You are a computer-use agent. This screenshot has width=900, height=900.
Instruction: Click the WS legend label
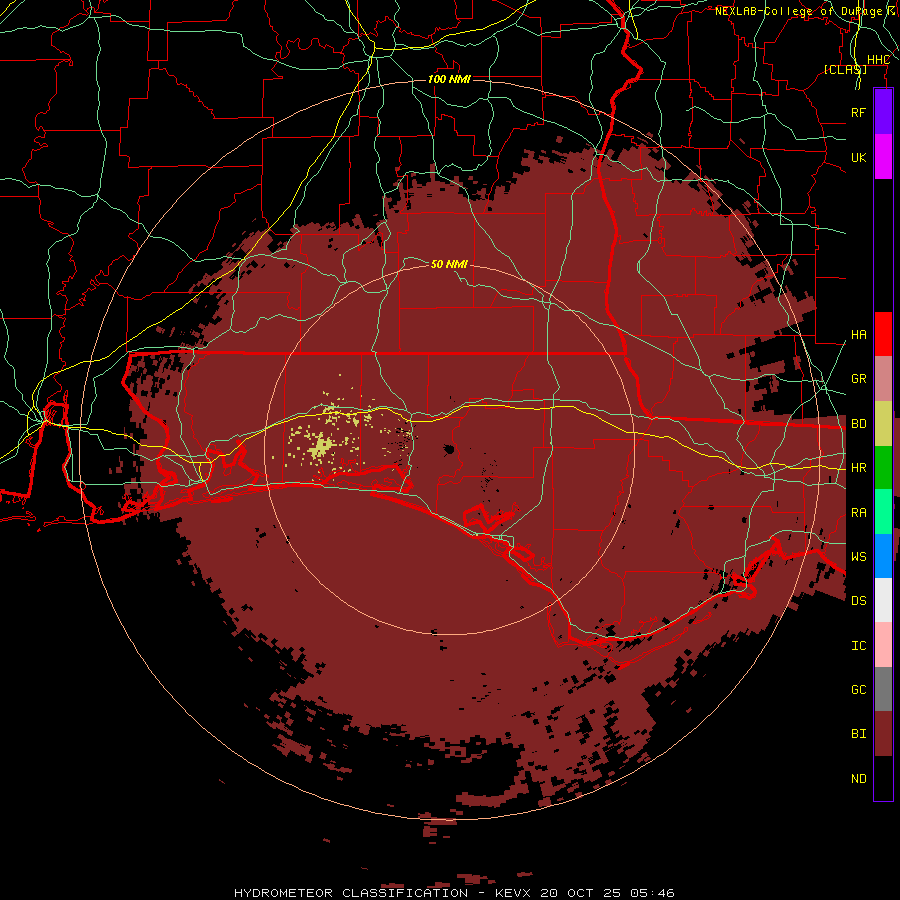859,556
